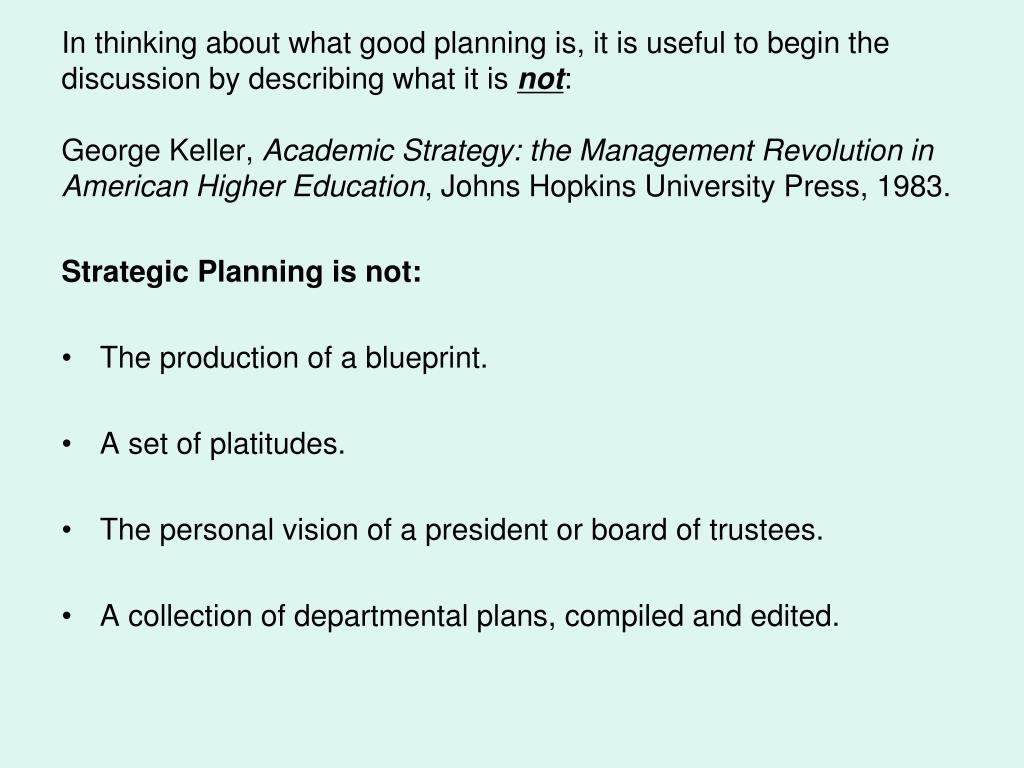
Task: Select "The production of a blueprint." bullet text
Action: pyautogui.click(x=294, y=358)
